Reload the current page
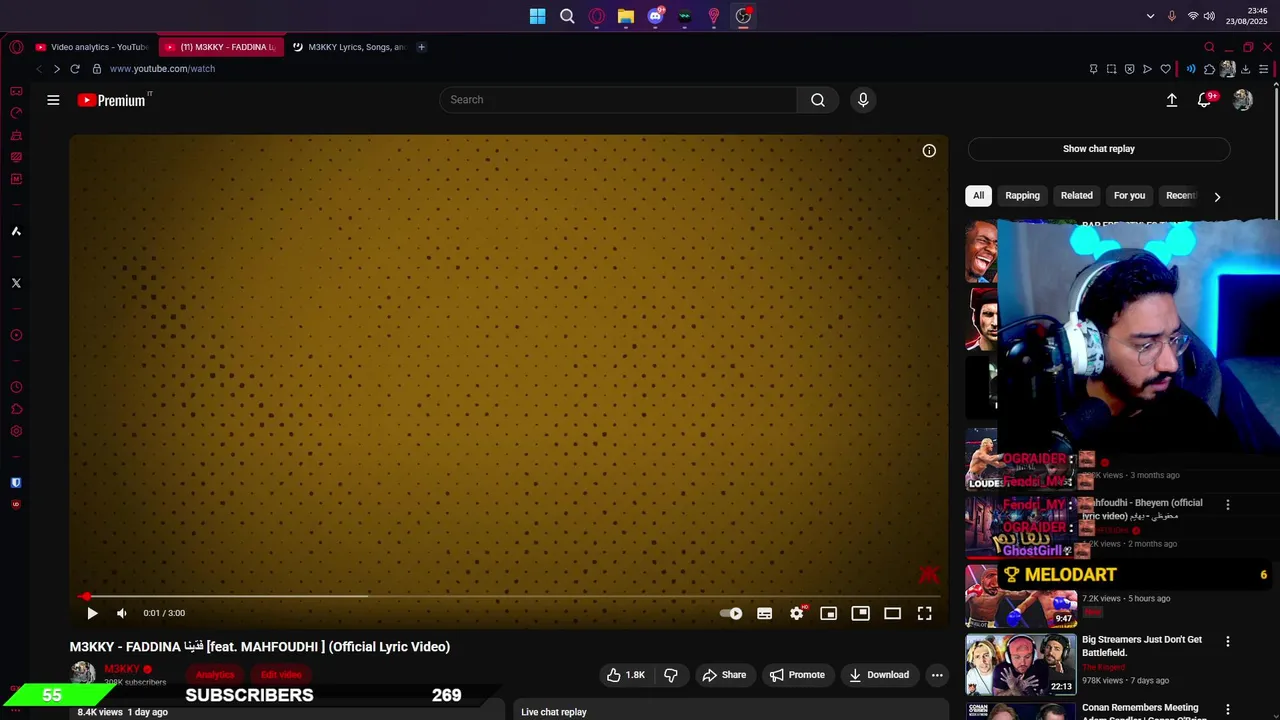Viewport: 1280px width, 720px height. tap(75, 69)
